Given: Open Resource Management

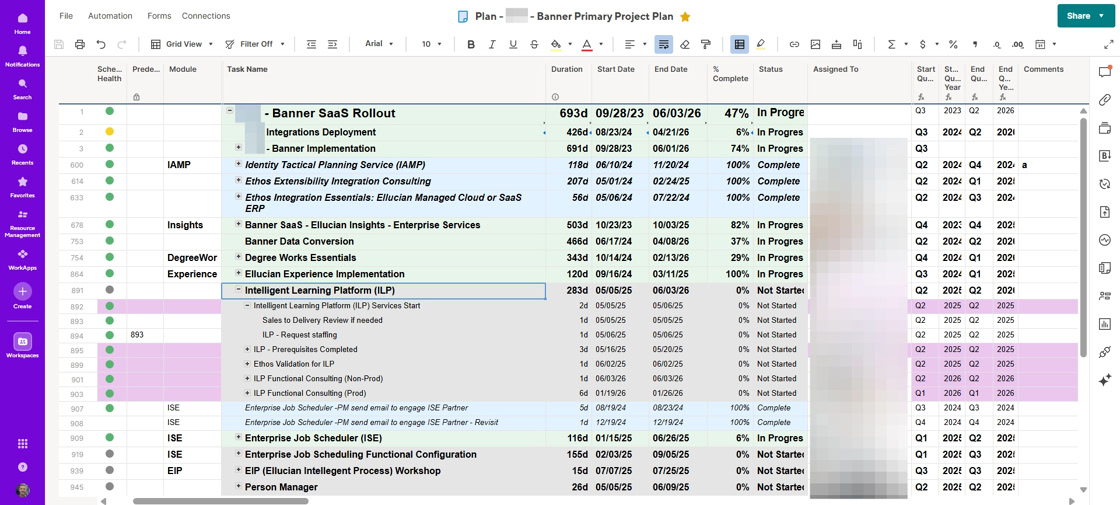Looking at the screenshot, I should 22,223.
